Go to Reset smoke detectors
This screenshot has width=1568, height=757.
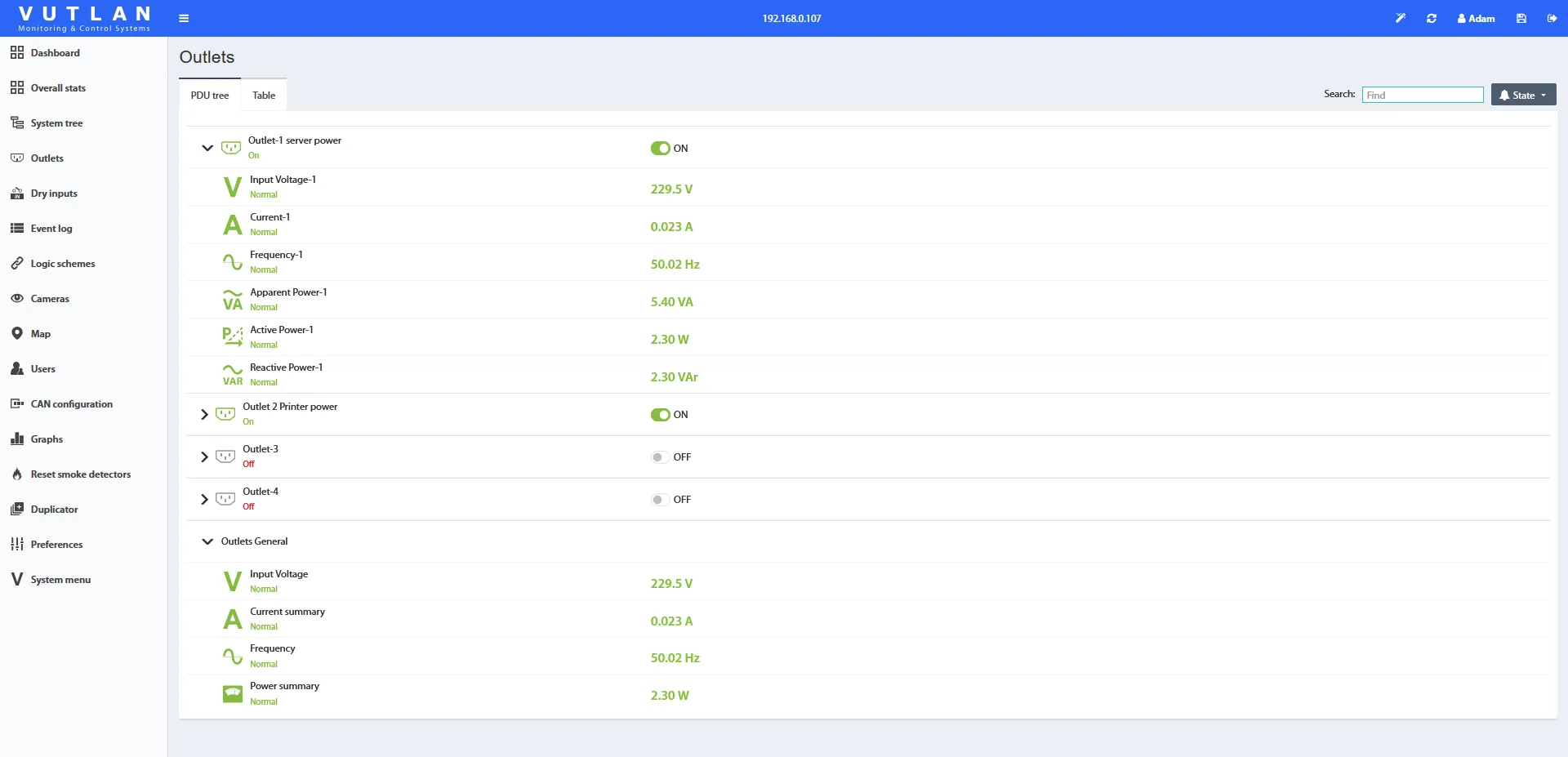coord(80,474)
